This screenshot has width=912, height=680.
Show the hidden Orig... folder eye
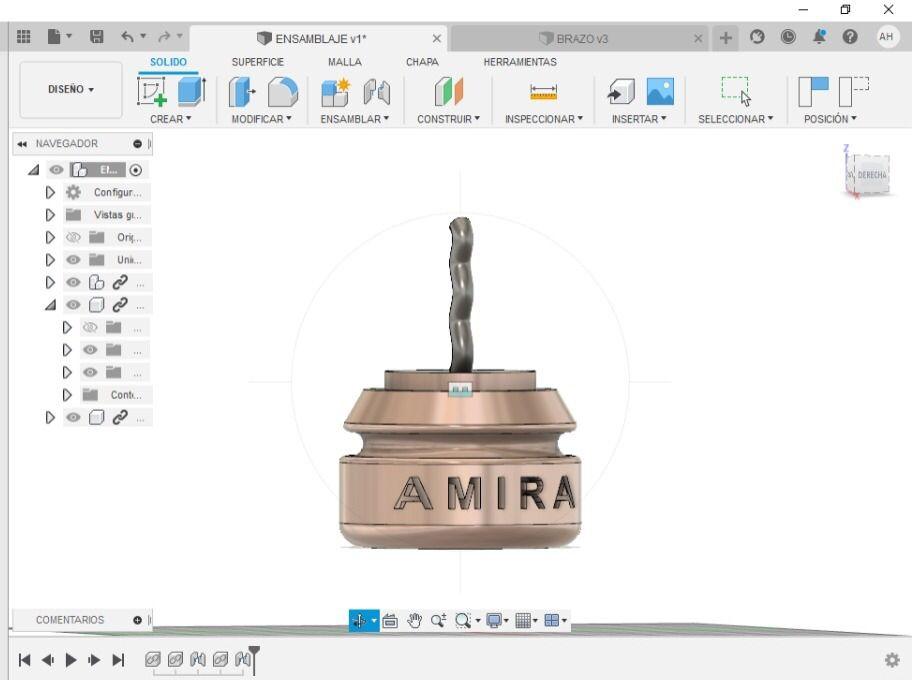(x=73, y=237)
